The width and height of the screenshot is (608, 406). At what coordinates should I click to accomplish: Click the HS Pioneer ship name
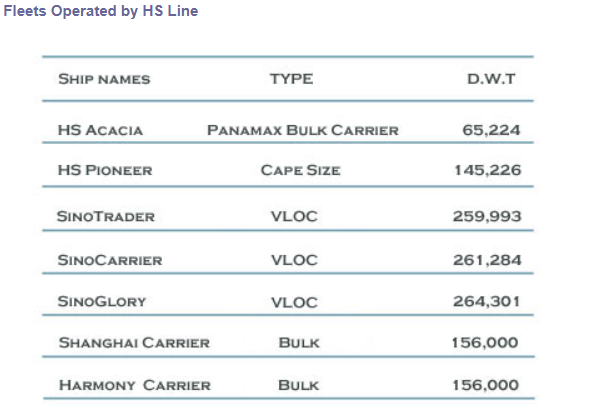tap(106, 170)
